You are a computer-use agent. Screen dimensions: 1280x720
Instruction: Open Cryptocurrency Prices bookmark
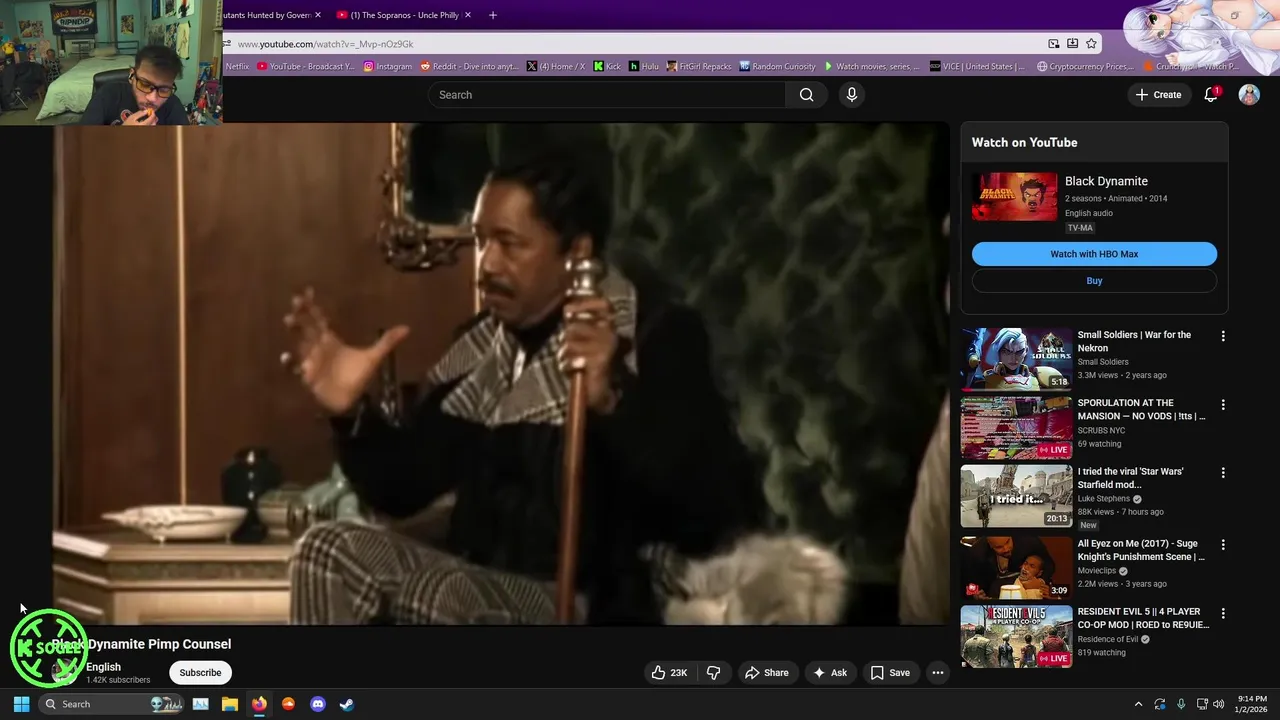[x=1085, y=66]
